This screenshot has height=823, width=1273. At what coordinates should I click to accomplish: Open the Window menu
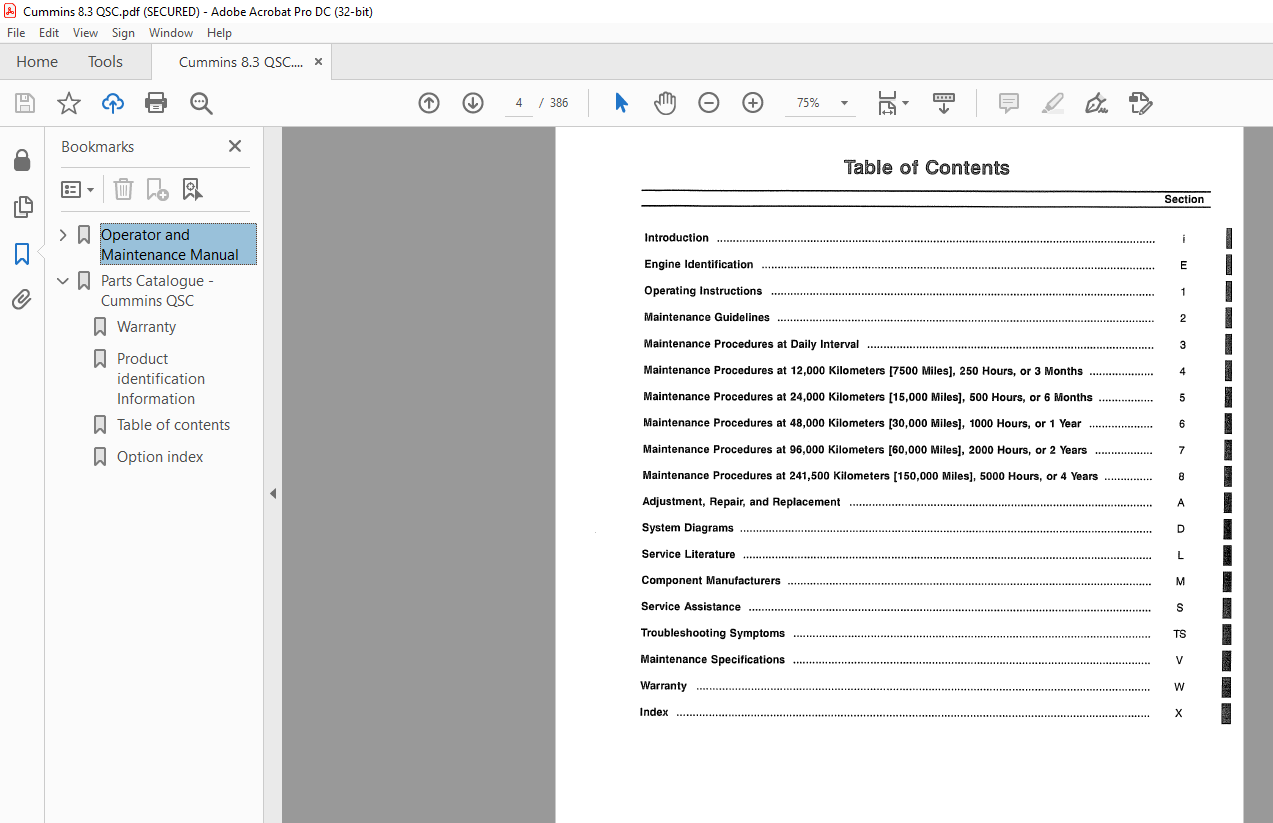pyautogui.click(x=171, y=33)
